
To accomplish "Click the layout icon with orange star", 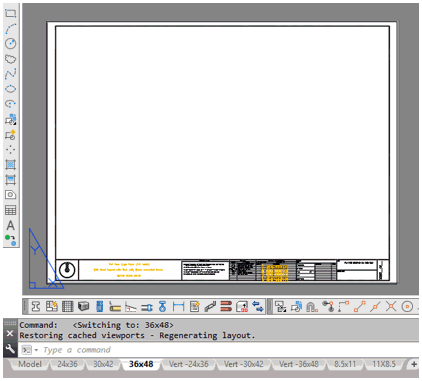I will 52,306.
